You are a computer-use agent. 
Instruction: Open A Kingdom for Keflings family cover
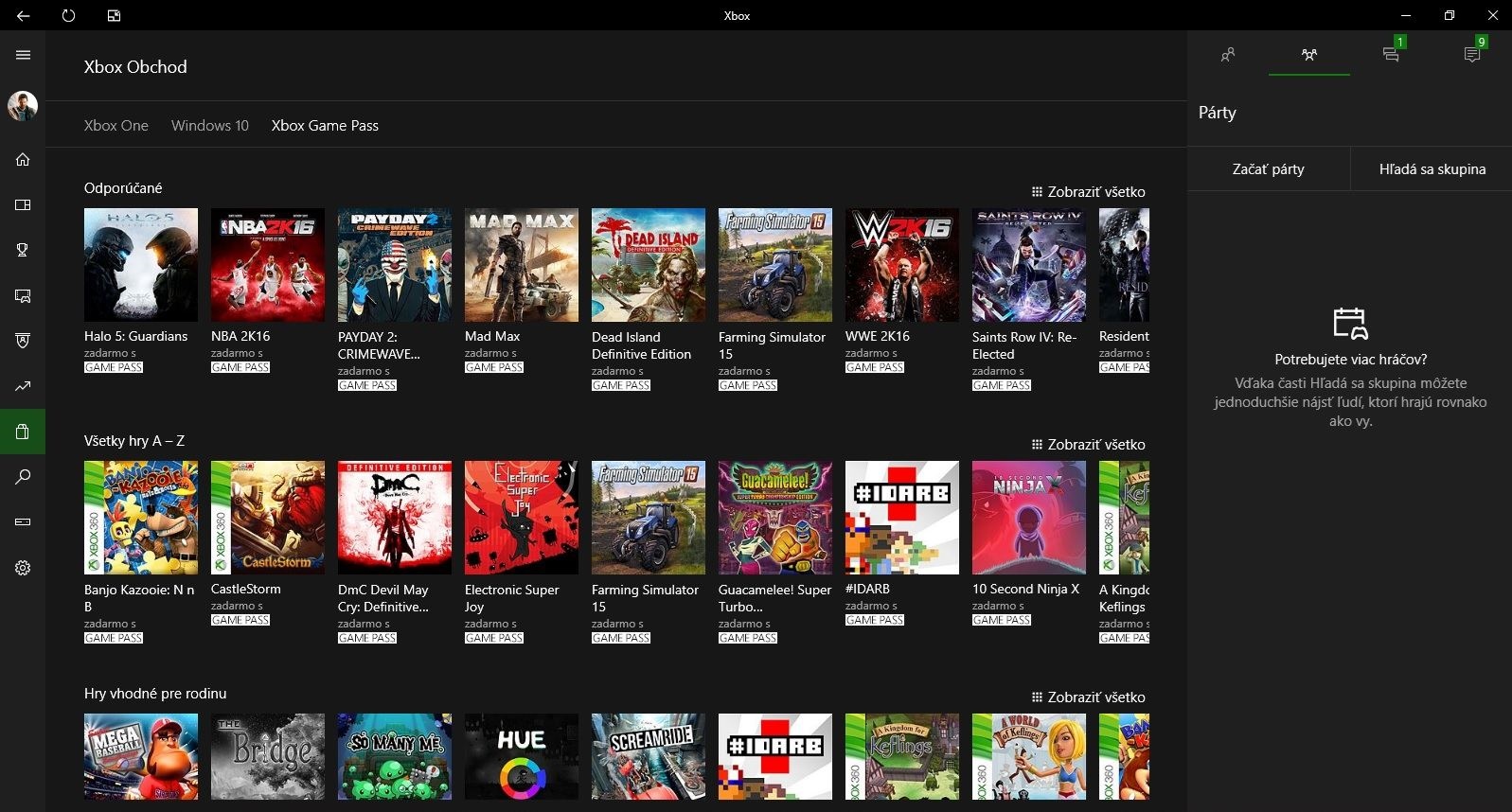[x=902, y=757]
